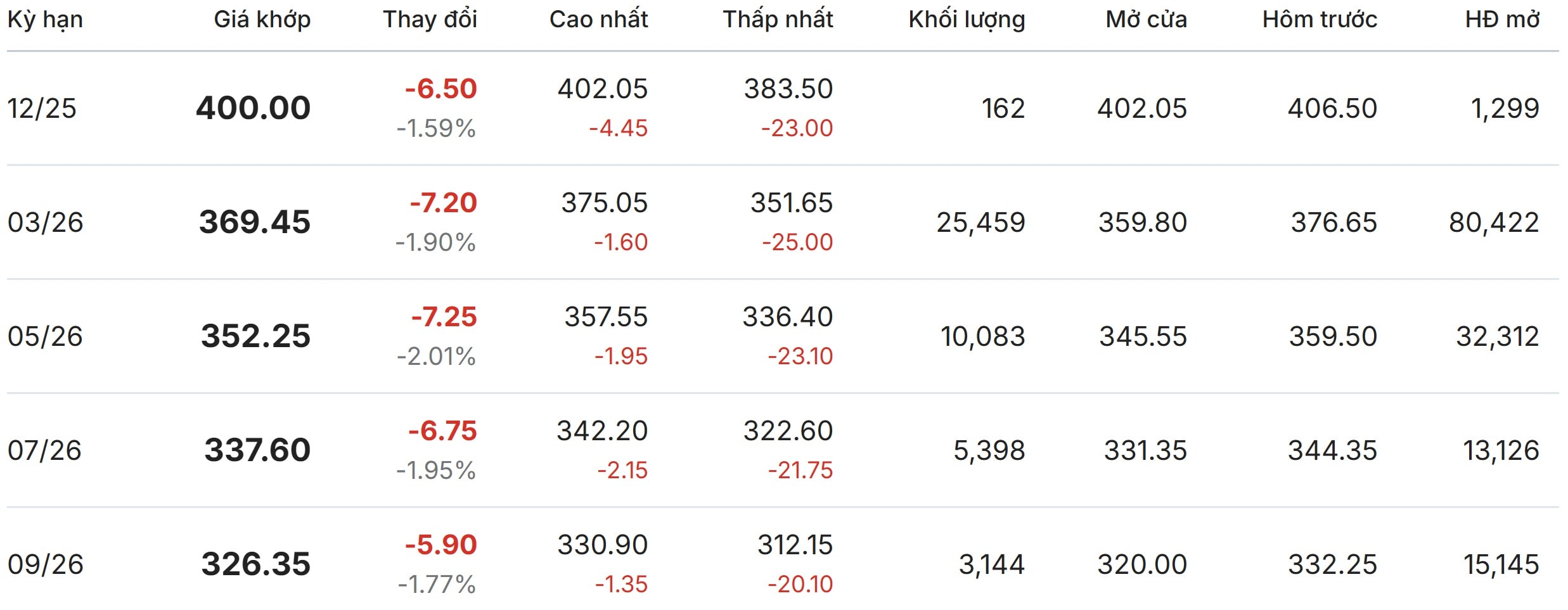The width and height of the screenshot is (1568, 610).
Task: Select the 12/25 contract term
Action: 42,108
